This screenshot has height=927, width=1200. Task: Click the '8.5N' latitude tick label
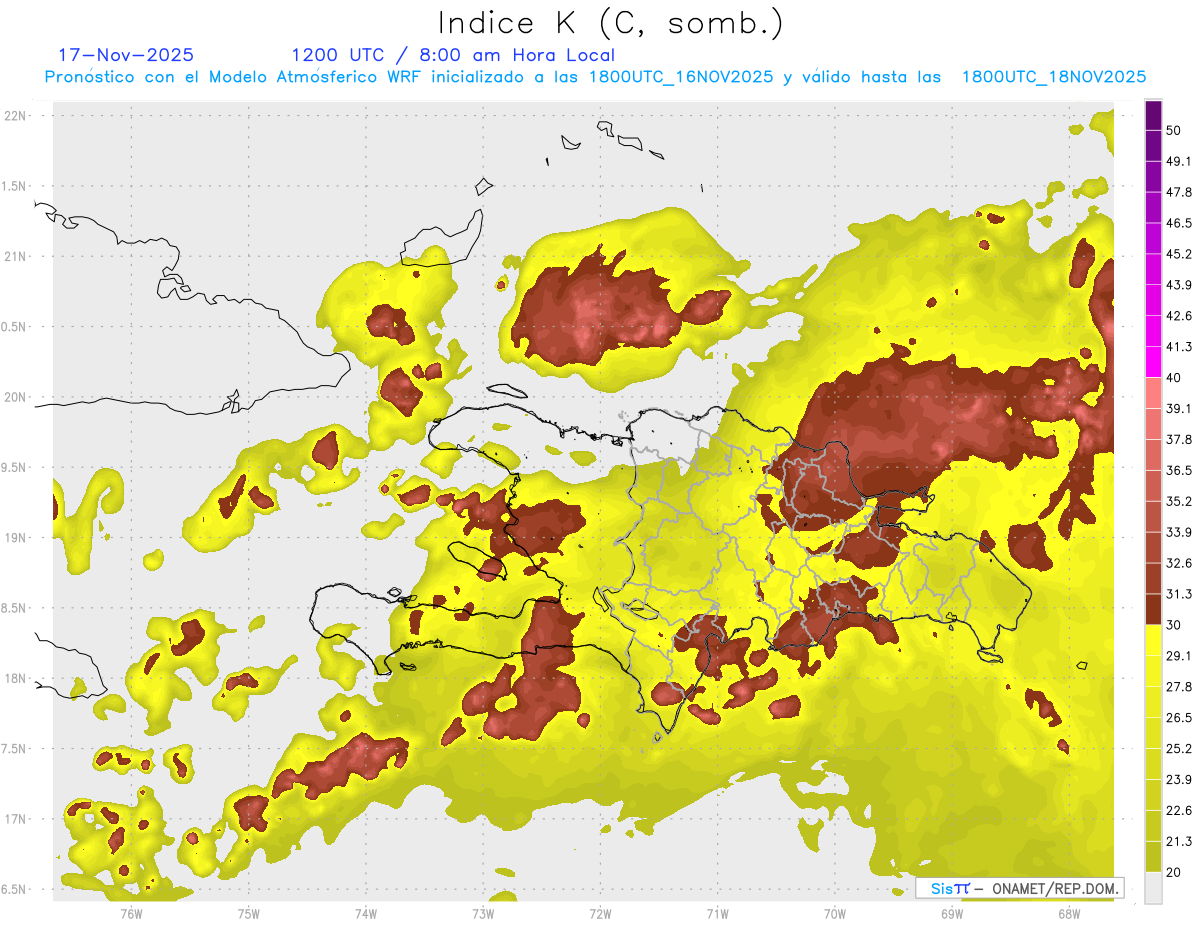[14, 608]
